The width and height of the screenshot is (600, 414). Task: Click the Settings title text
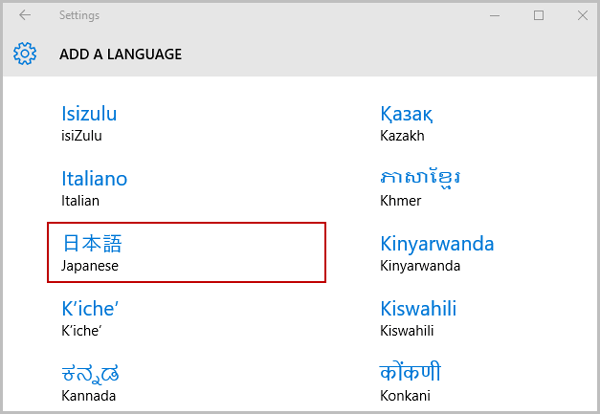click(x=79, y=15)
